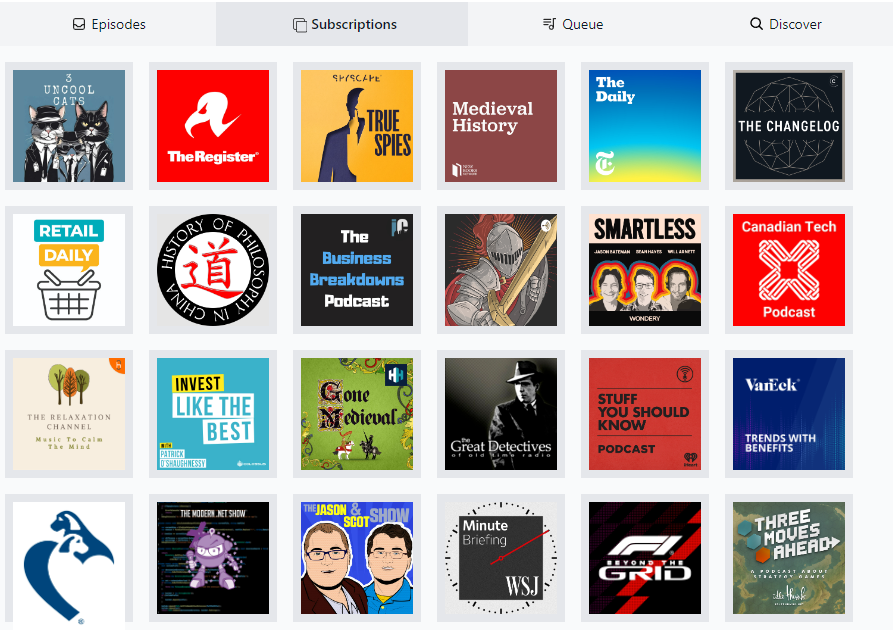Open the Episodes tab

[109, 24]
